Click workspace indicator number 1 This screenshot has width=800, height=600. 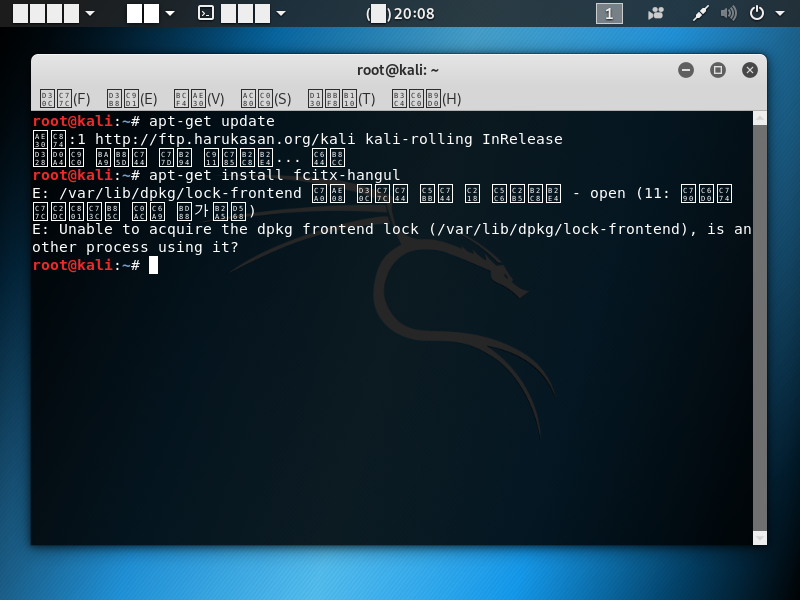(x=609, y=13)
